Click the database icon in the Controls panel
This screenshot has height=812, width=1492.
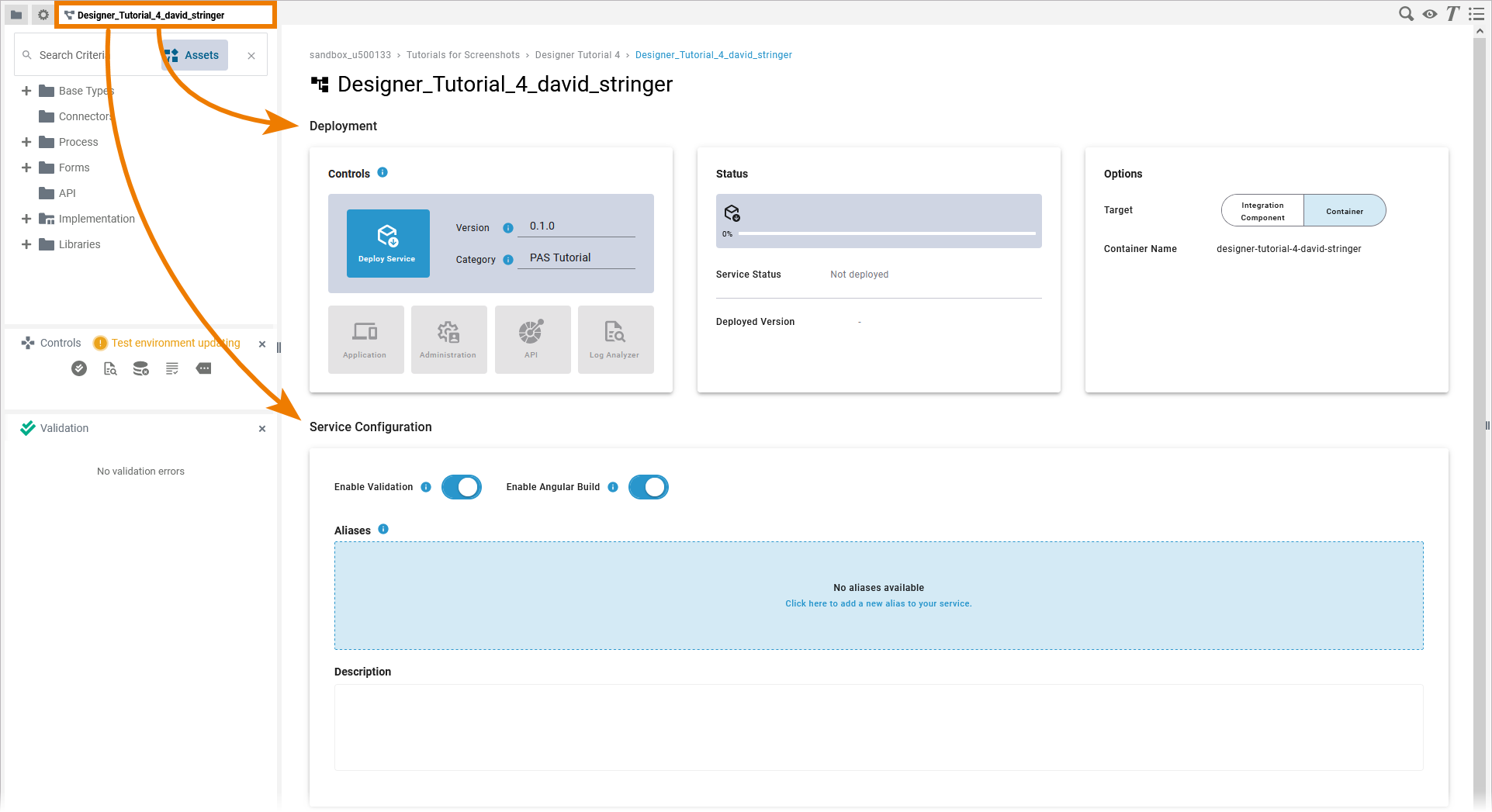(x=140, y=369)
